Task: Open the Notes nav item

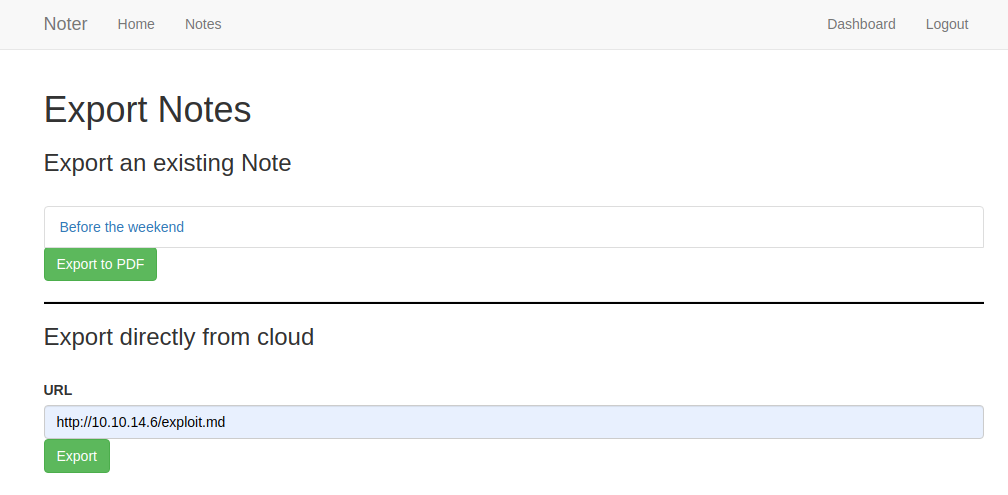Action: coord(203,24)
